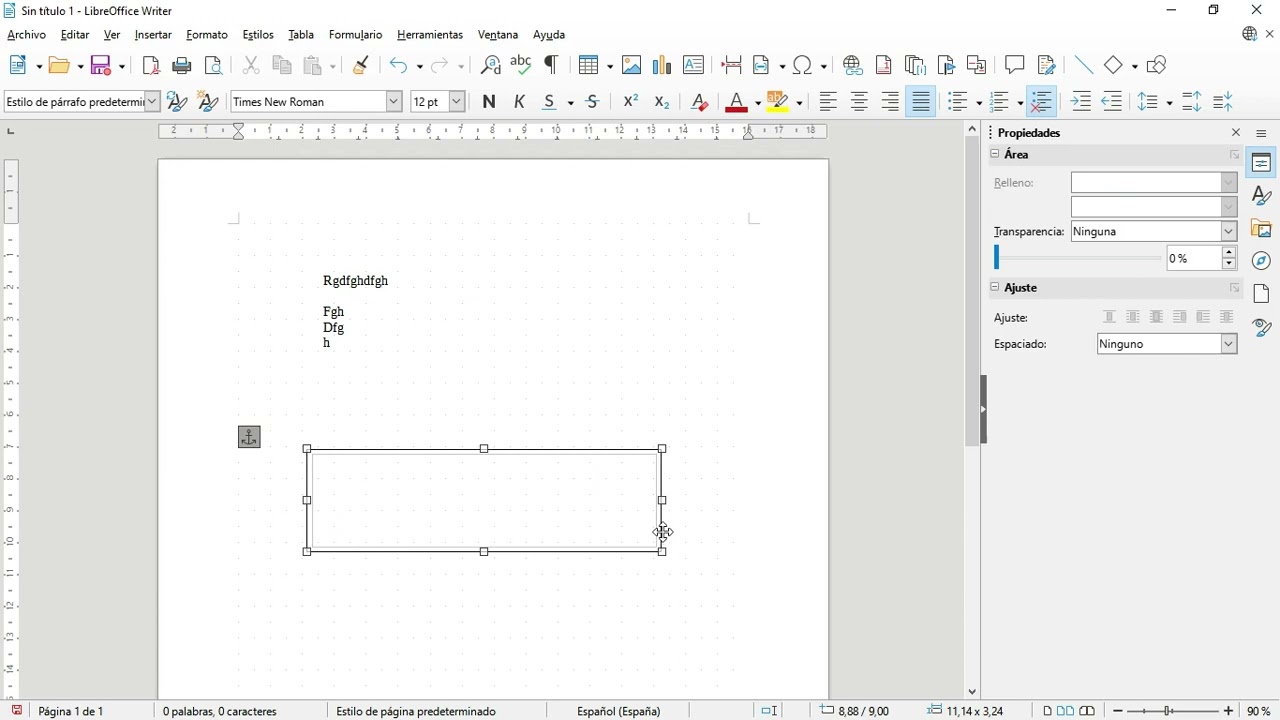Insert a page break
The image size is (1280, 720).
(731, 66)
